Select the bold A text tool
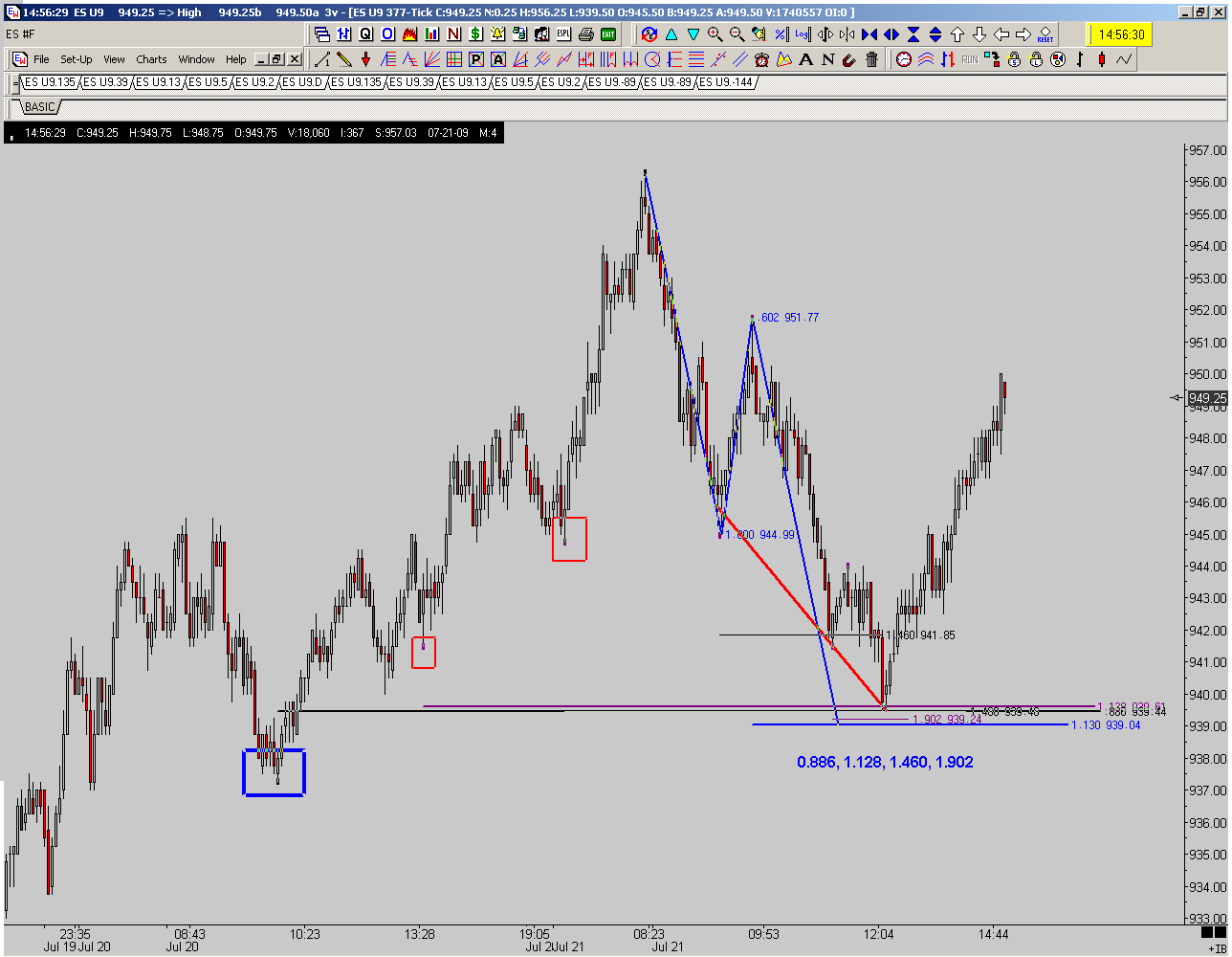 (x=805, y=59)
